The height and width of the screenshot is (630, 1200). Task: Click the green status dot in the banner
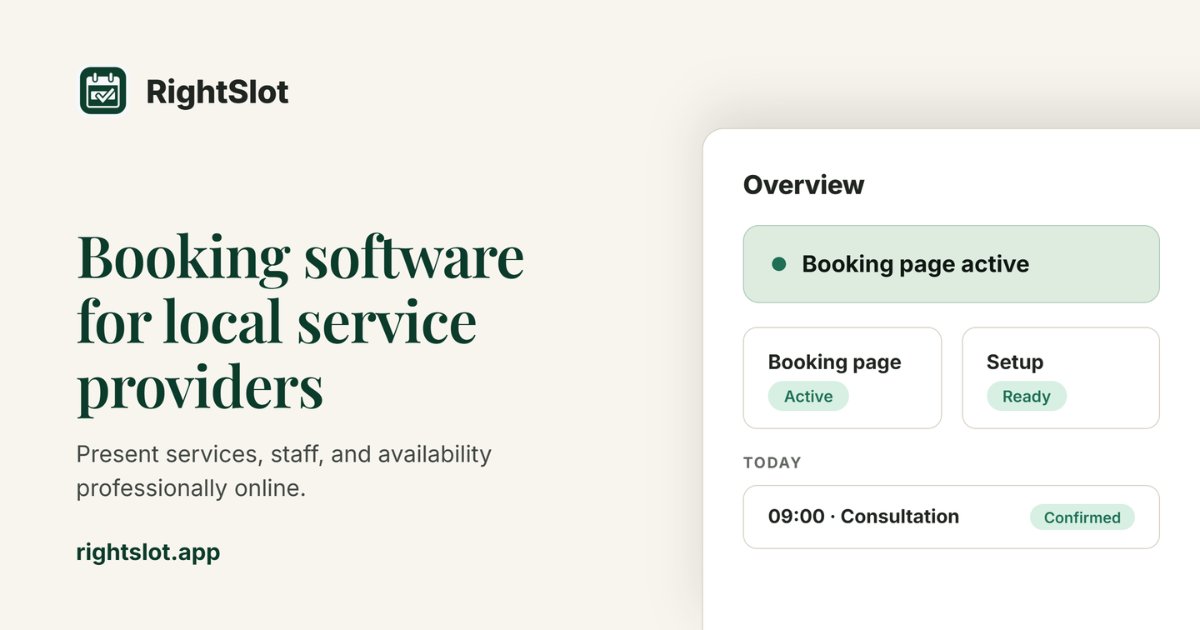[779, 264]
